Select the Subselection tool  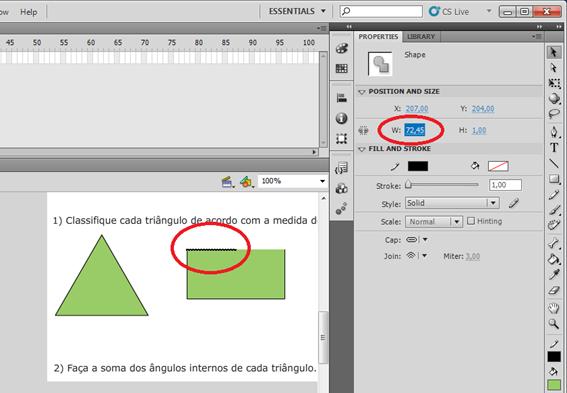tap(554, 68)
